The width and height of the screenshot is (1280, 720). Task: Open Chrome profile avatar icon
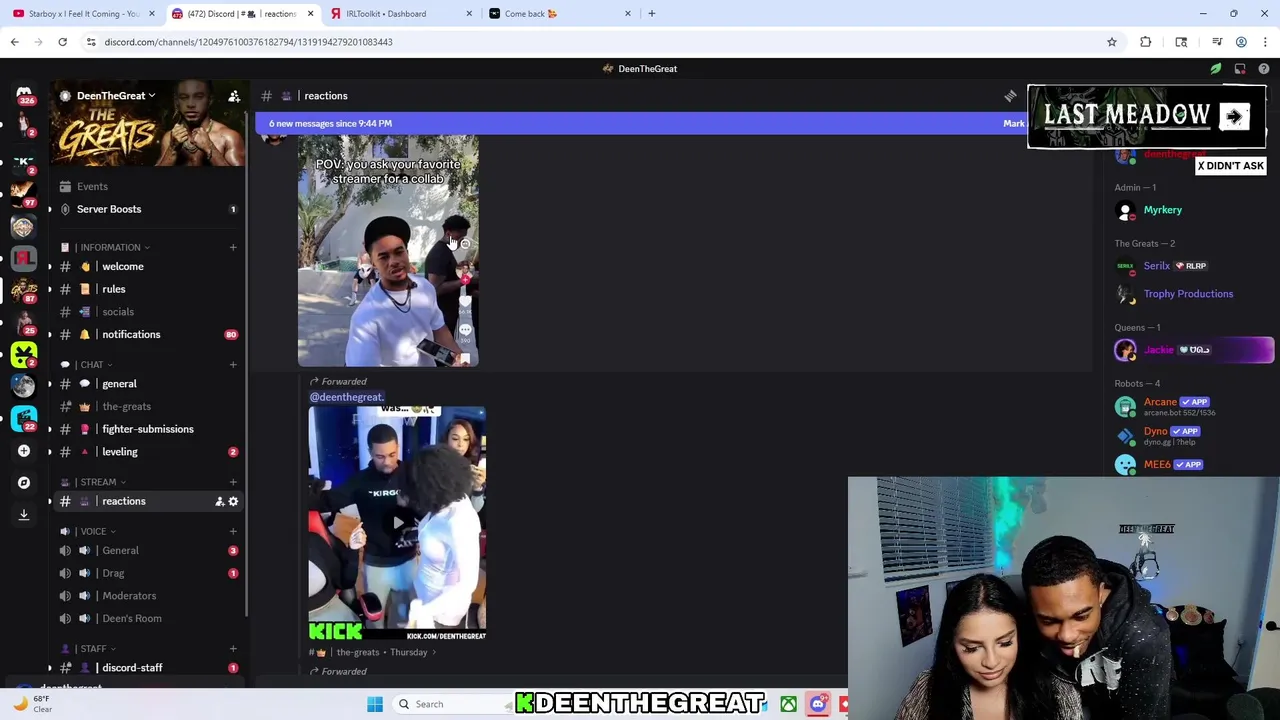(x=1241, y=42)
